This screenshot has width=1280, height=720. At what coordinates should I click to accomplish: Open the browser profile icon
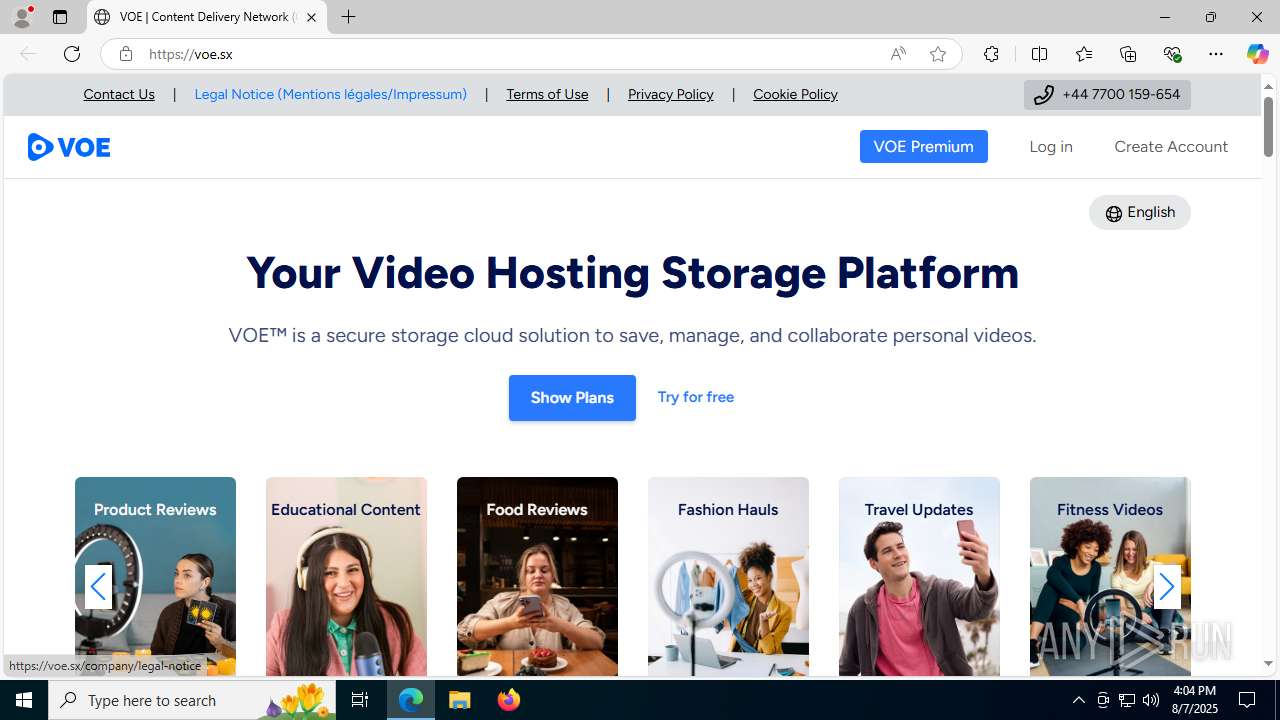coord(22,17)
